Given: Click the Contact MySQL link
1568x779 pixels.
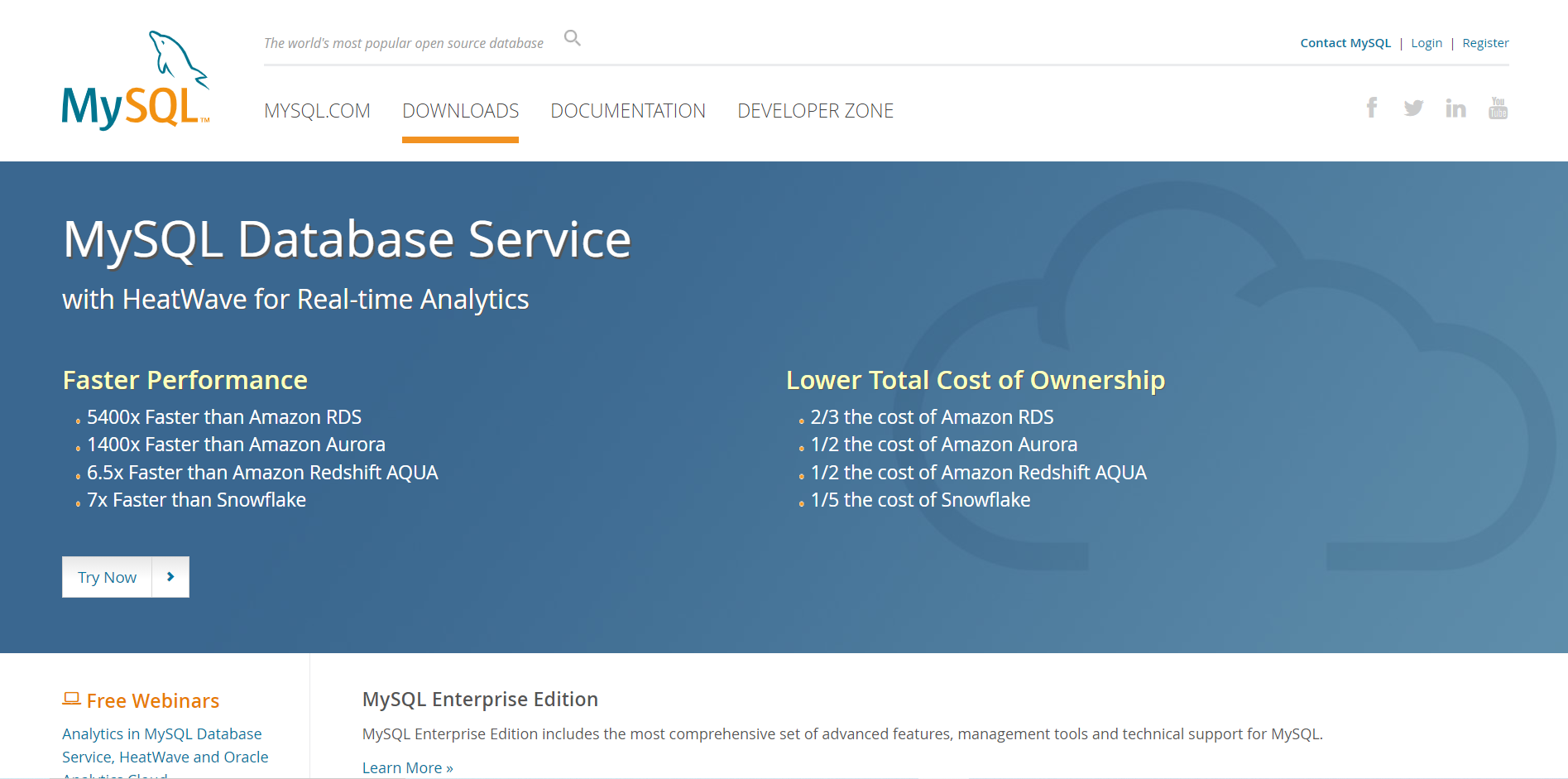Looking at the screenshot, I should click(x=1345, y=43).
